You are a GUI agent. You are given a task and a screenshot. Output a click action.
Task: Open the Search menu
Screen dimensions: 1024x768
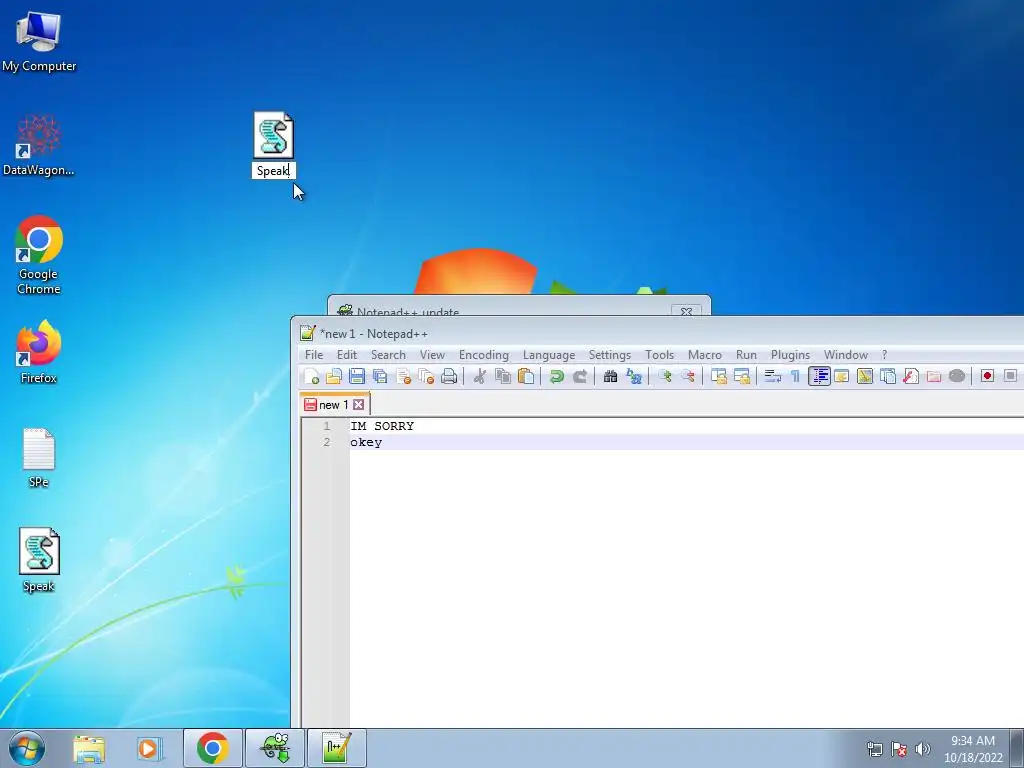[389, 355]
